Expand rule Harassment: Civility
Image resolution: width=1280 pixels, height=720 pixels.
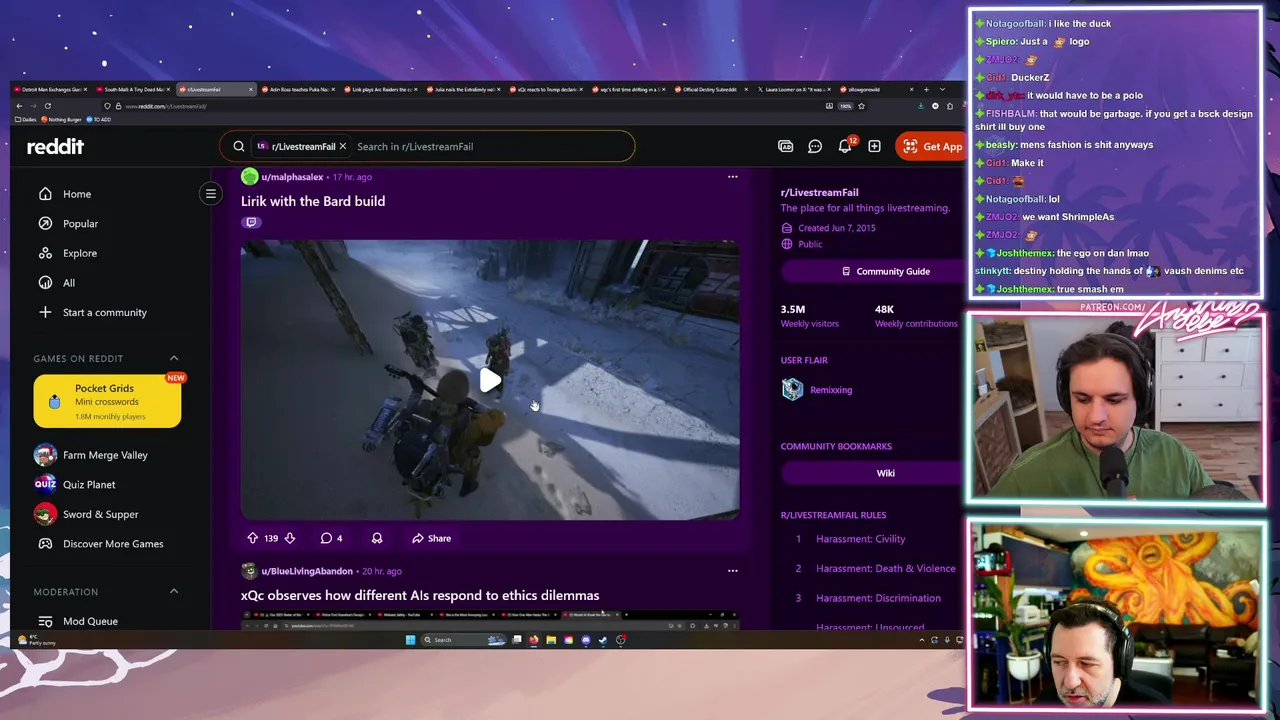coord(861,539)
